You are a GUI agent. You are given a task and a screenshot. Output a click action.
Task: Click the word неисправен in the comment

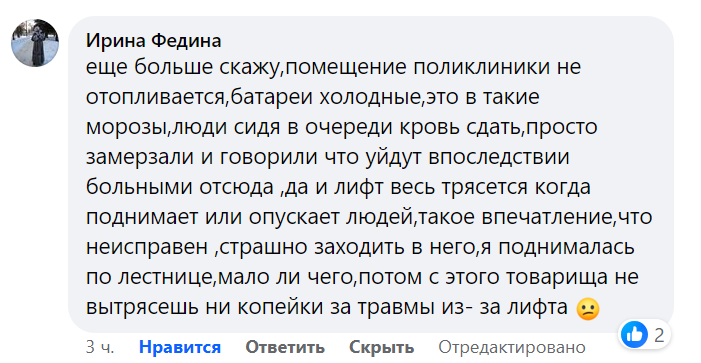(147, 247)
